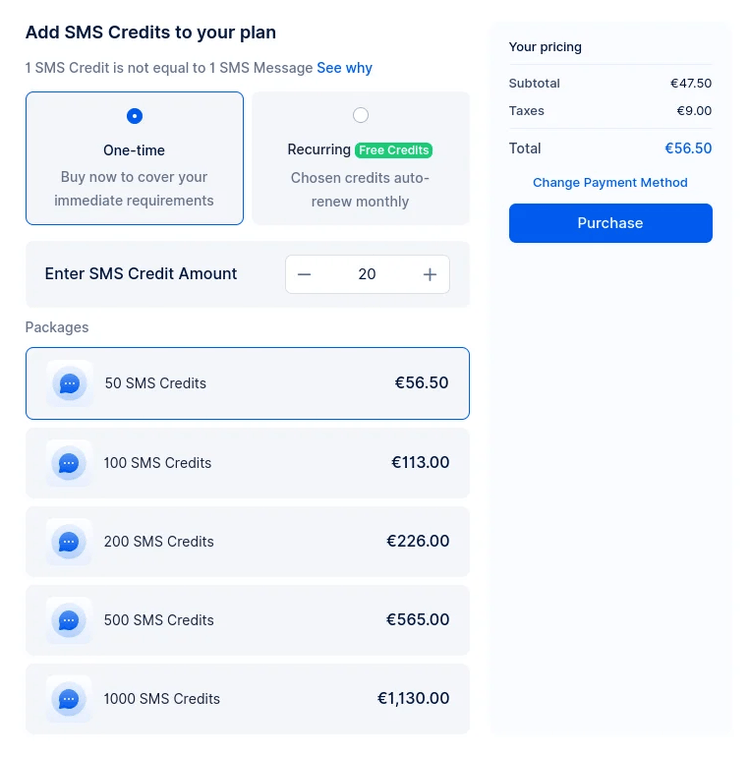The width and height of the screenshot is (750, 757).
Task: Focus the SMS credit amount field showing 20
Action: (x=367, y=274)
